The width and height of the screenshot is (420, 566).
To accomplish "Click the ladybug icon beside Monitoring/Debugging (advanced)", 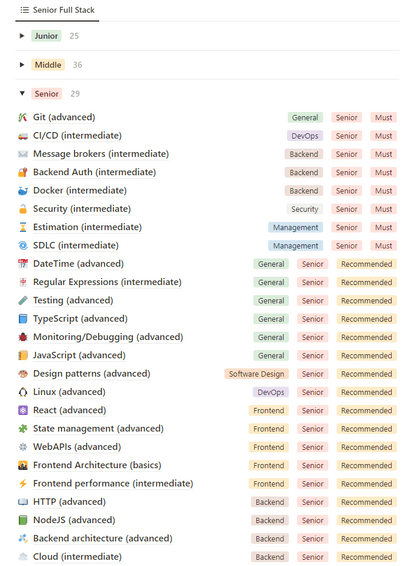I will 23,337.
